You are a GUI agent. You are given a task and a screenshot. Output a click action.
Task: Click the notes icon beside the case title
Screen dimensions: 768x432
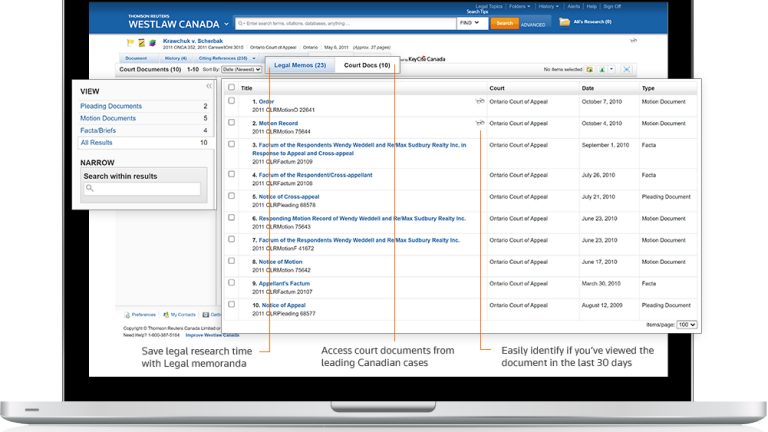[142, 43]
